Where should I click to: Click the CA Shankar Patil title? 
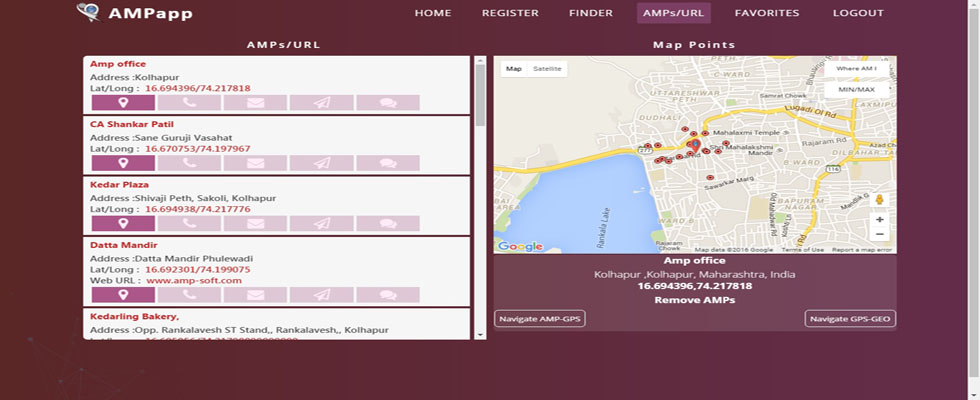click(x=132, y=124)
